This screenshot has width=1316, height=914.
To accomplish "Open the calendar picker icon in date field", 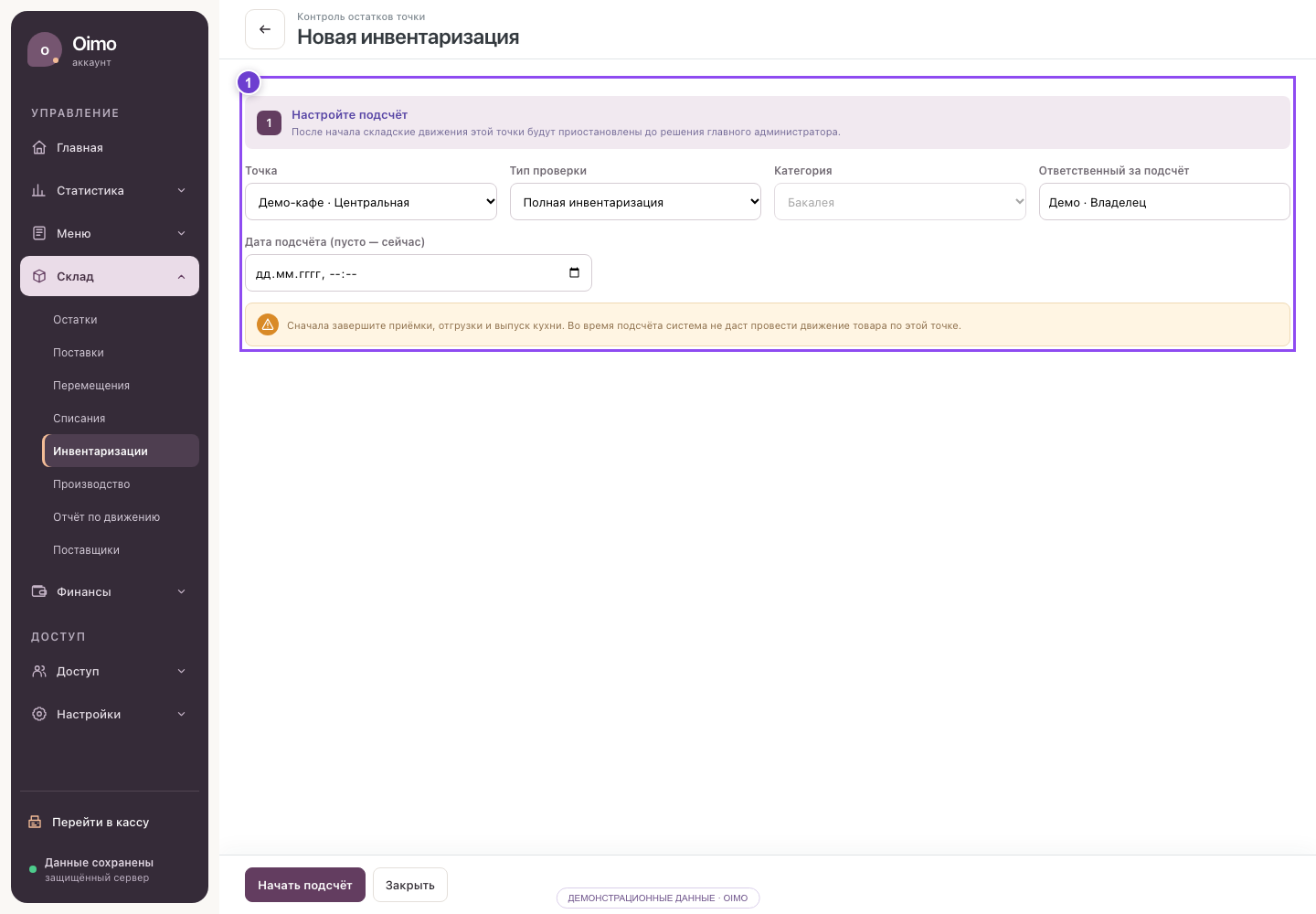I will tap(574, 272).
